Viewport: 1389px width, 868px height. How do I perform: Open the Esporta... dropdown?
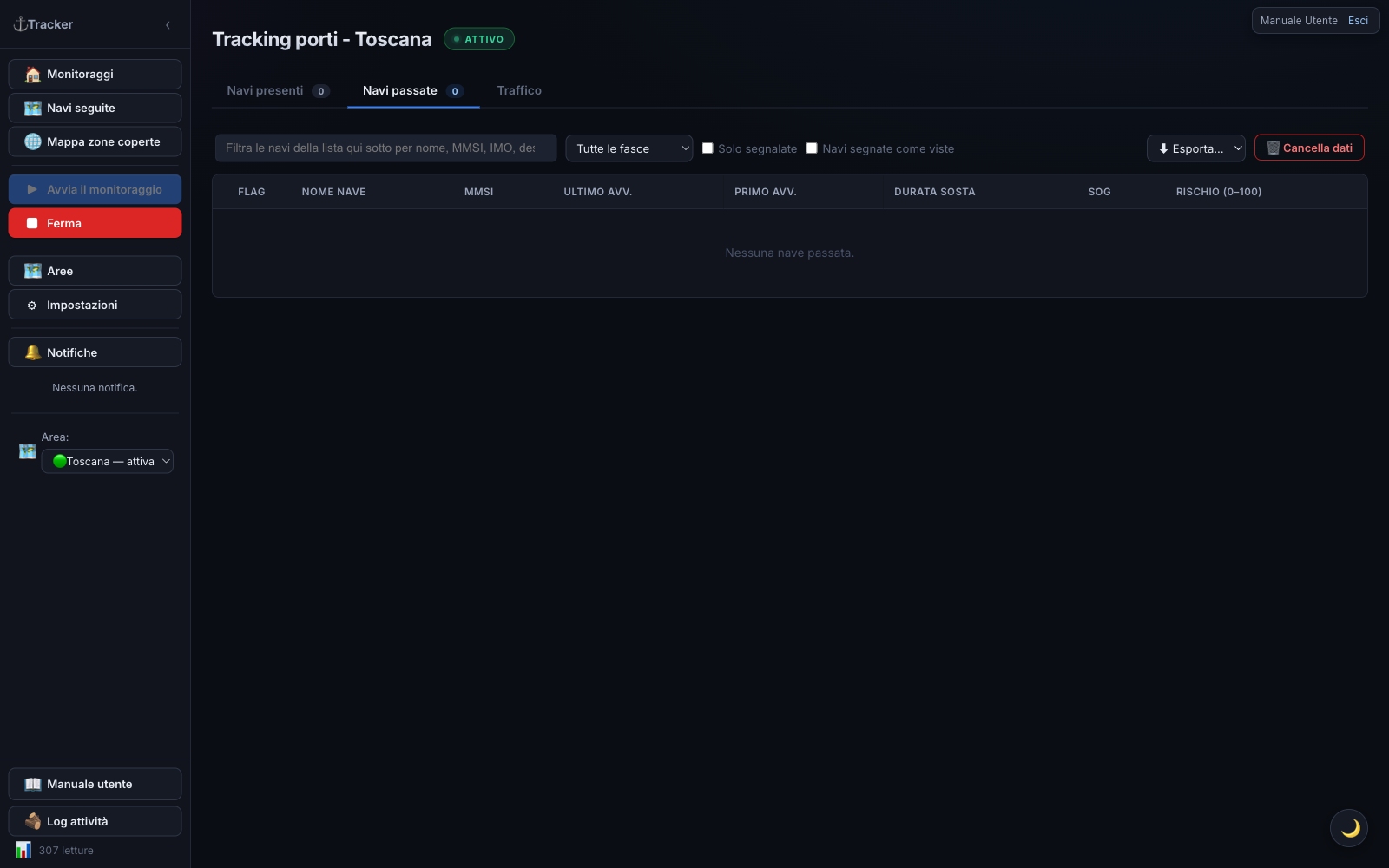(1196, 148)
